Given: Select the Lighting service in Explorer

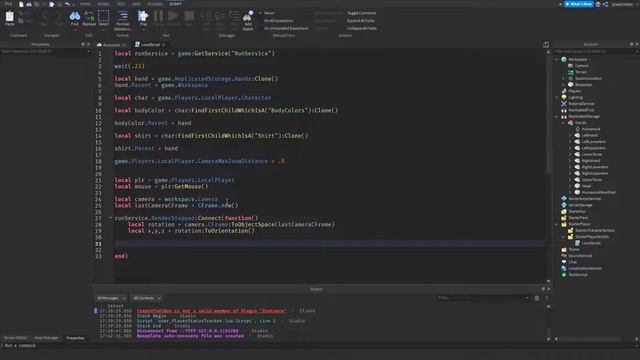Looking at the screenshot, I should tap(572, 98).
